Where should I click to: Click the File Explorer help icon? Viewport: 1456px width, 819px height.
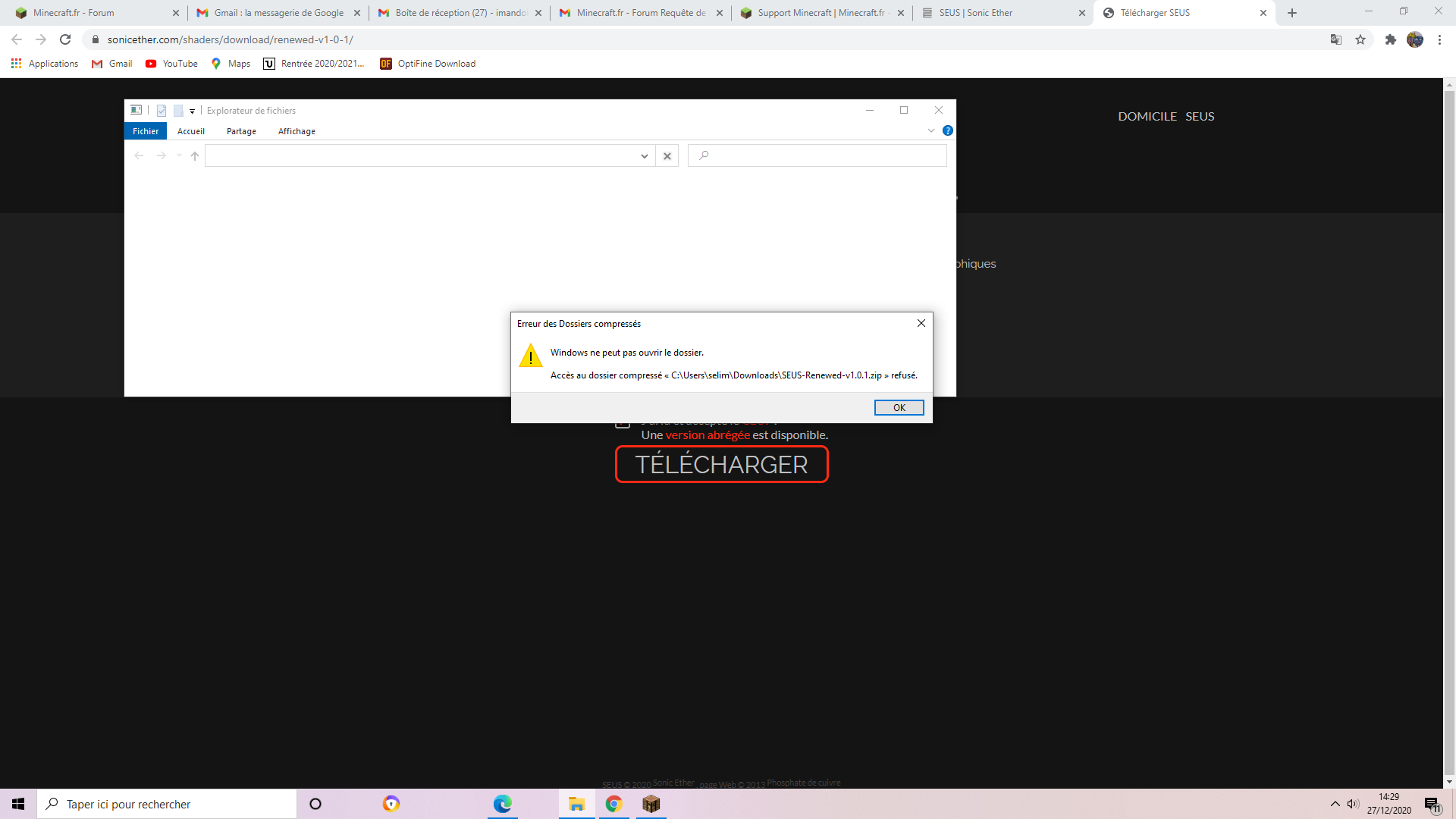[x=947, y=130]
